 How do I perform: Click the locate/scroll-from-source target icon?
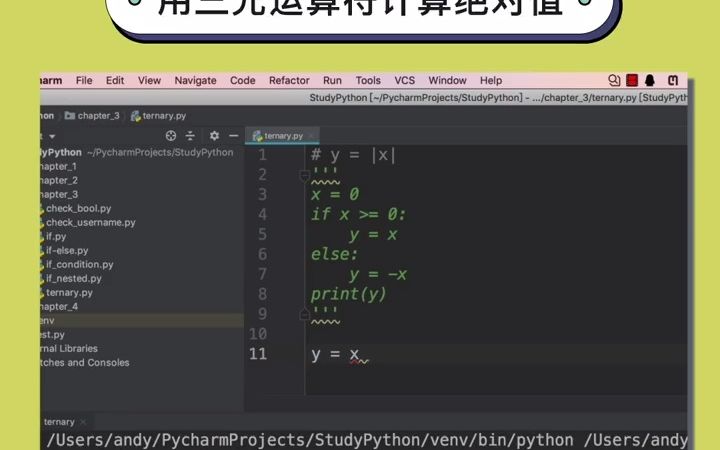coord(171,136)
